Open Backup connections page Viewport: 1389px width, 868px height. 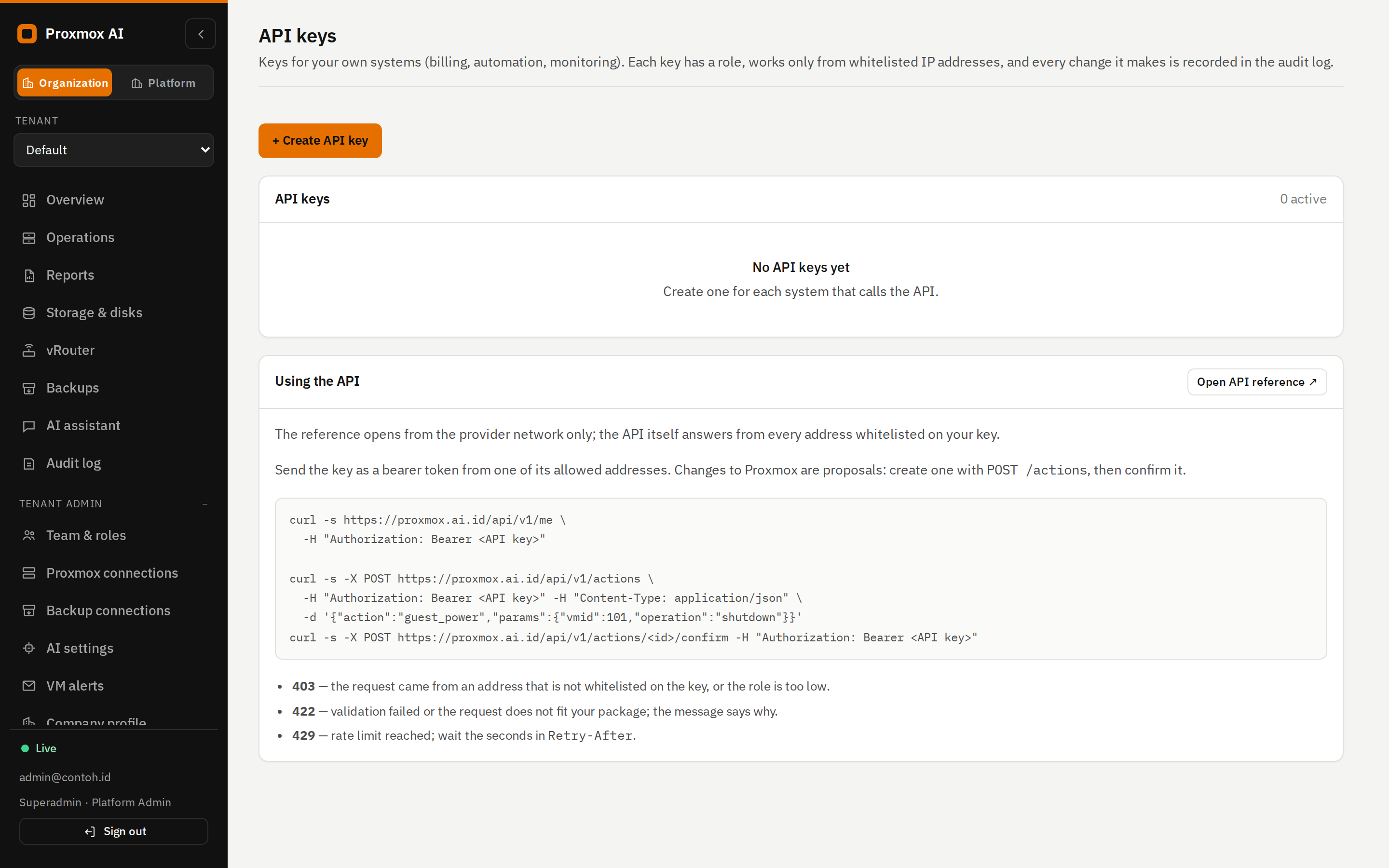(x=114, y=611)
